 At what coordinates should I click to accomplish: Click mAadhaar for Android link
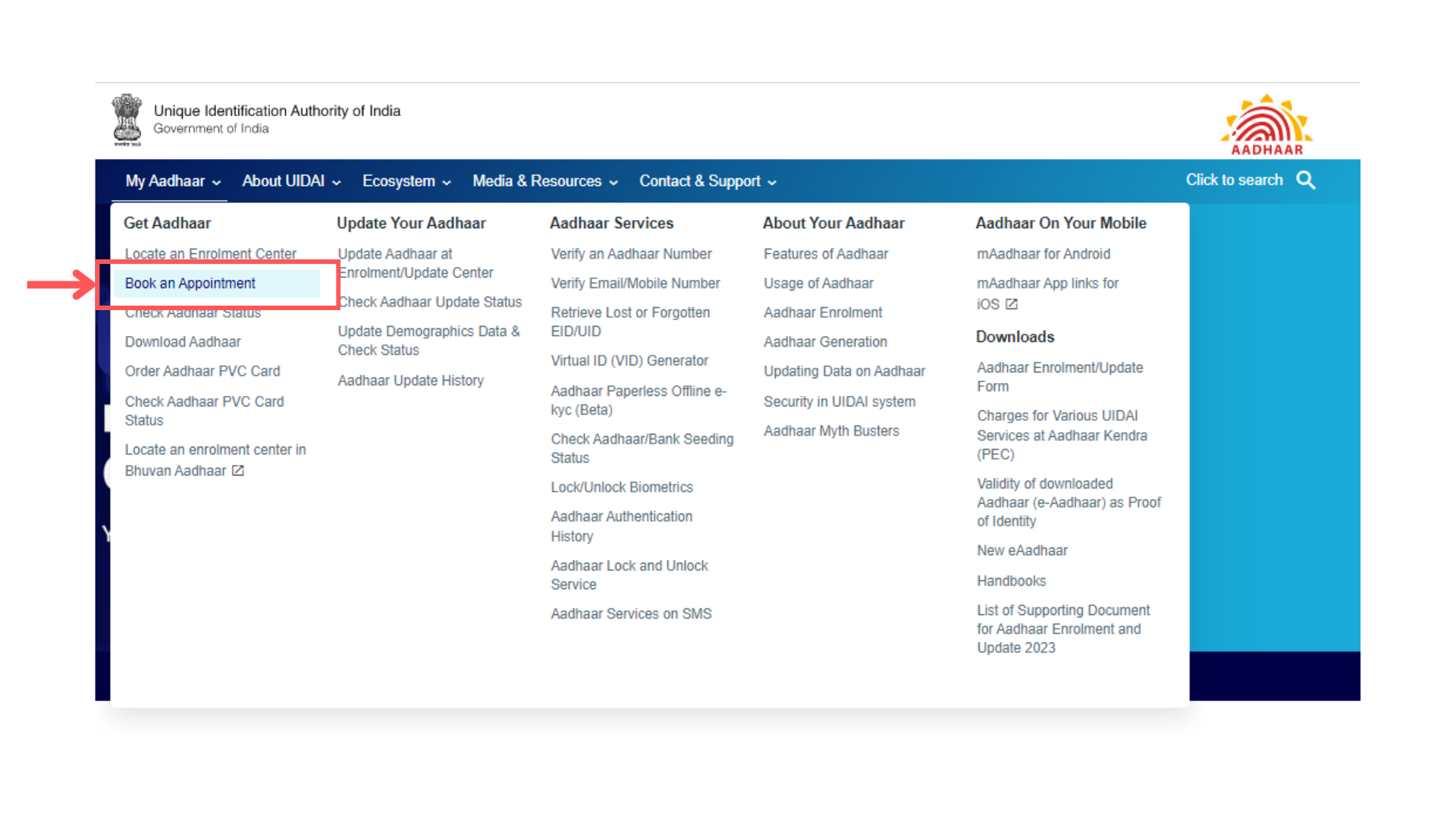click(1043, 254)
